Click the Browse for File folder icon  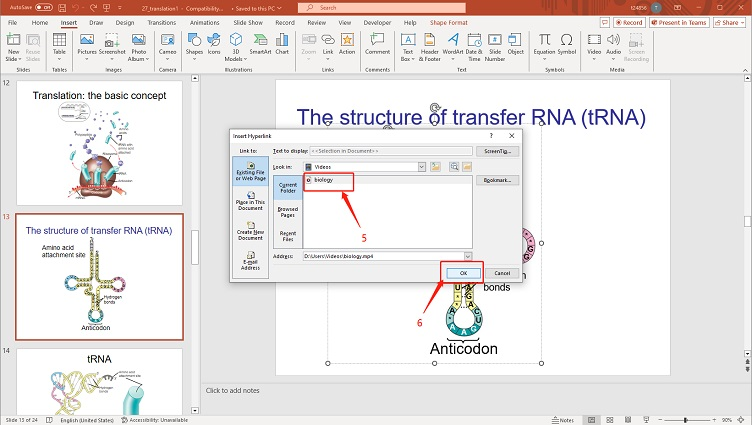coord(468,167)
